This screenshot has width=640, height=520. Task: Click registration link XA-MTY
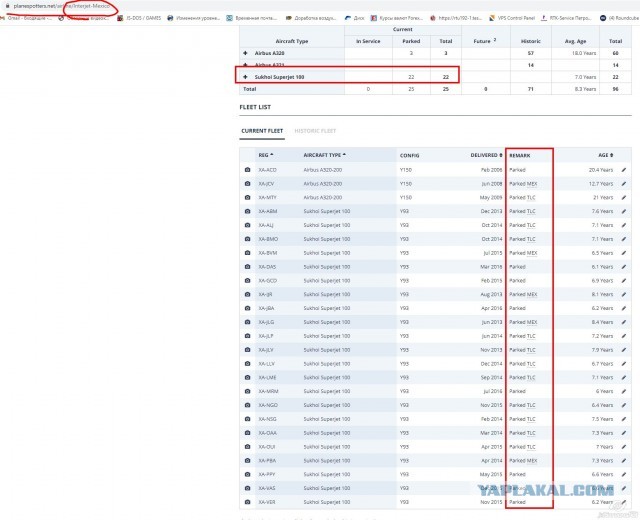point(267,198)
